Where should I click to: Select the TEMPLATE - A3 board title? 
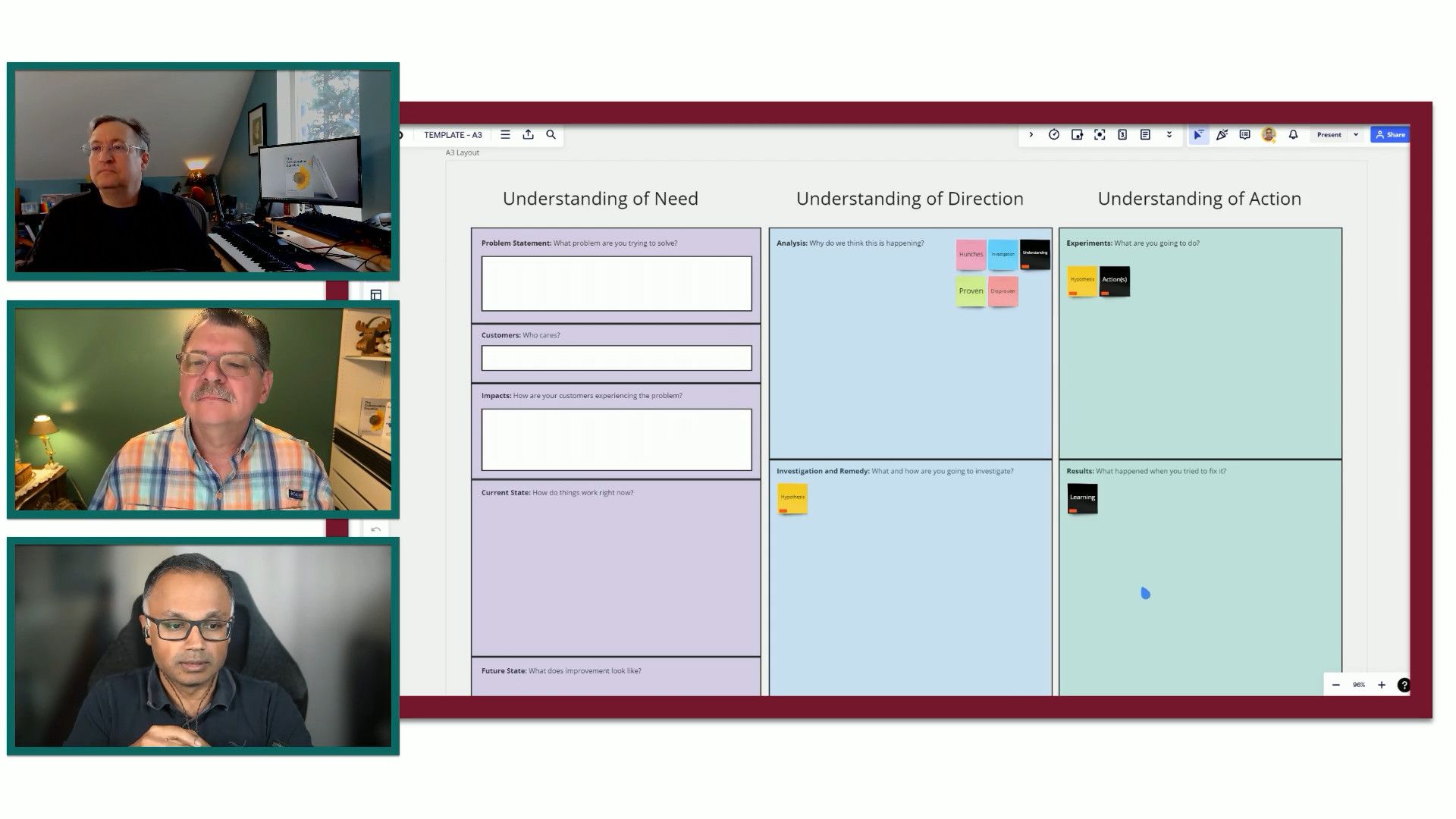tap(453, 135)
